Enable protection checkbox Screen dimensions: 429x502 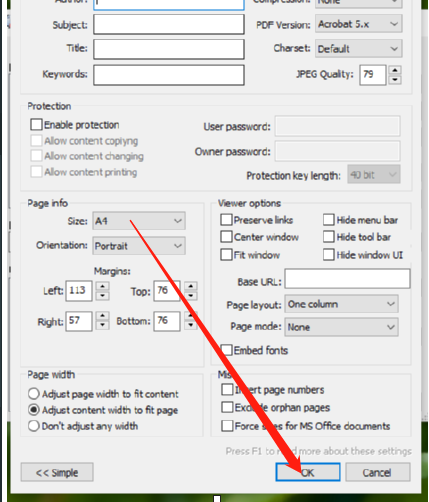(36, 125)
